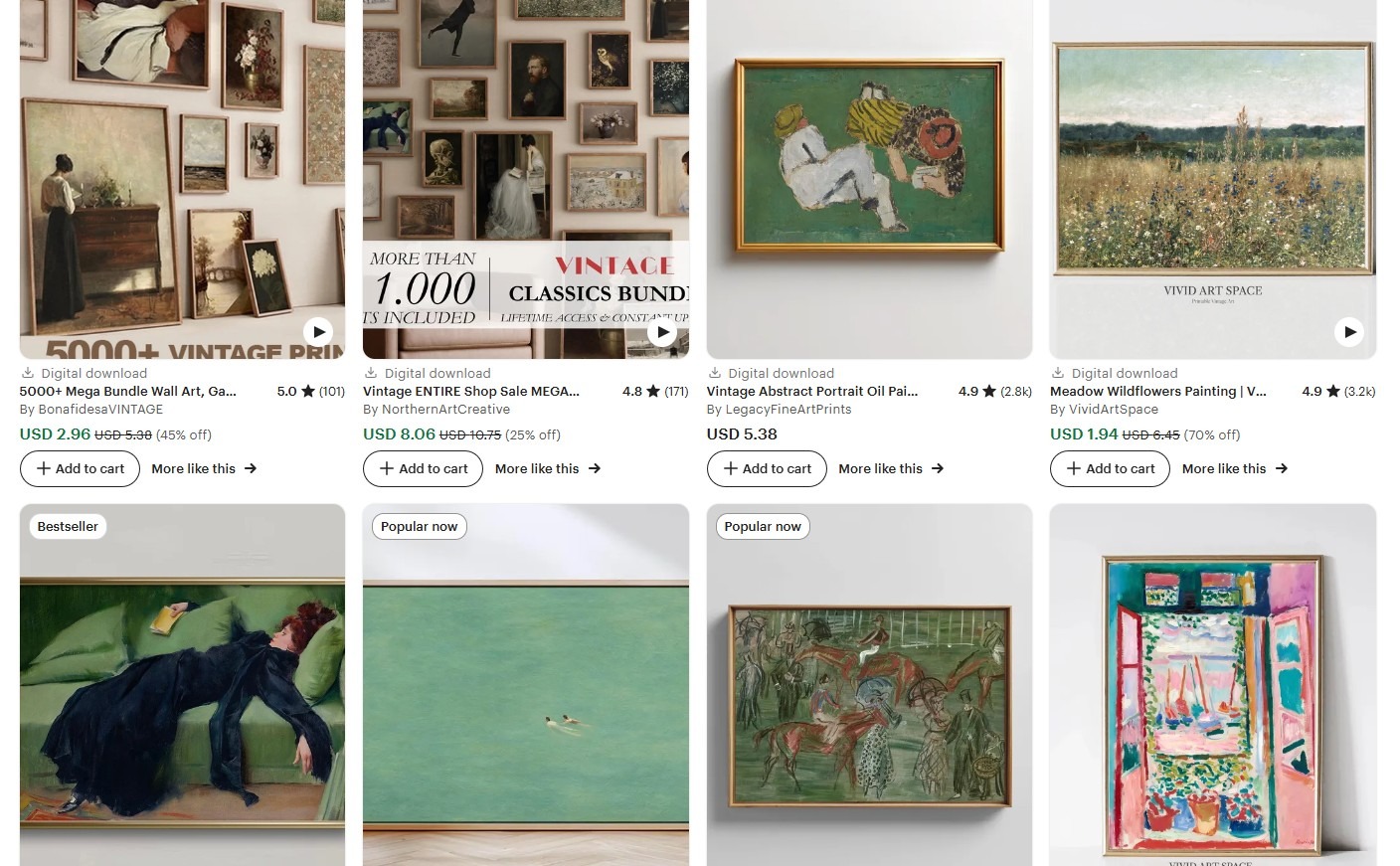Open the green abstract portrait thumbnail
Screen dimensions: 1400x866
869,179
